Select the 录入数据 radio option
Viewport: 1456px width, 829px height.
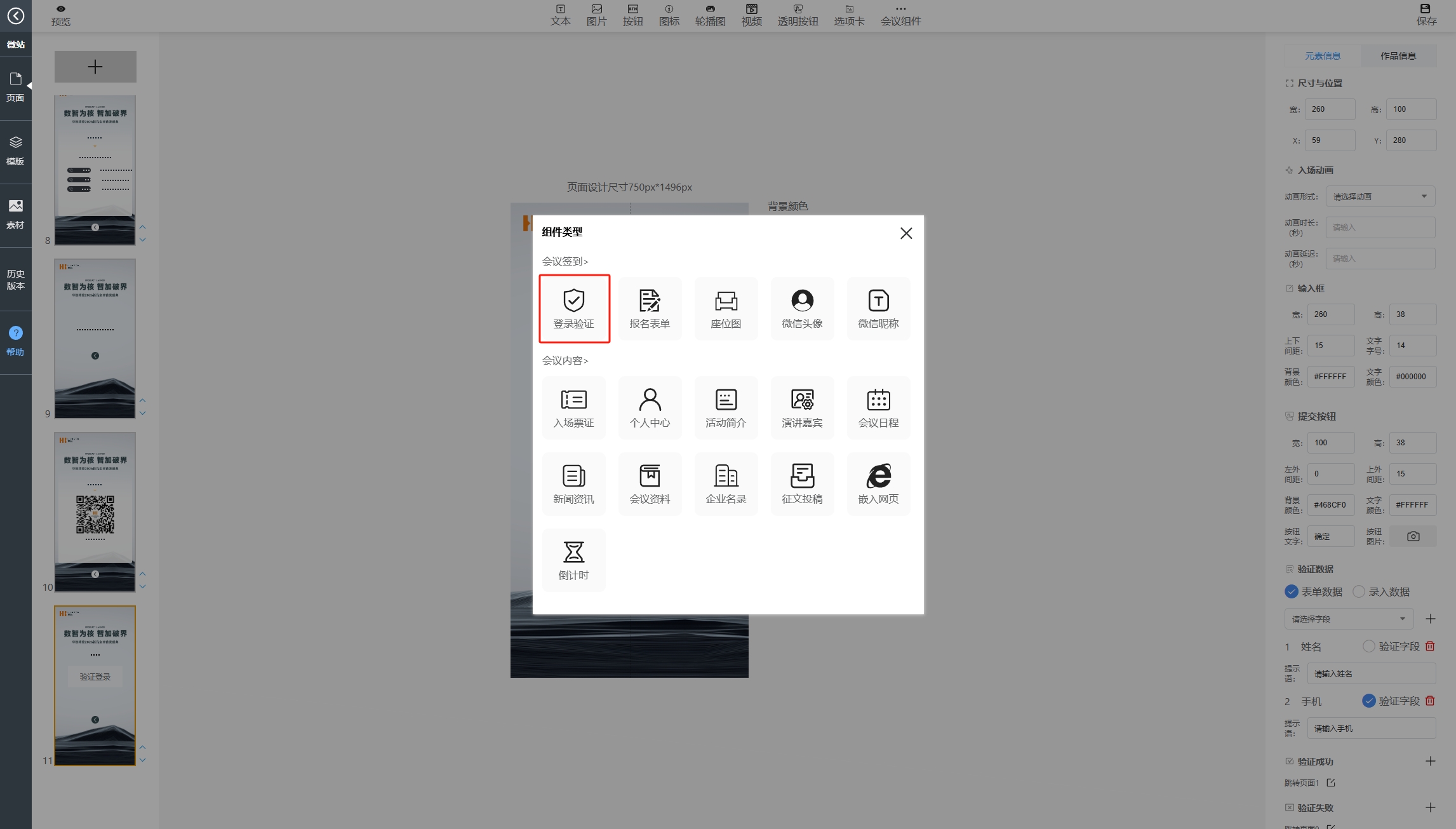click(1359, 591)
